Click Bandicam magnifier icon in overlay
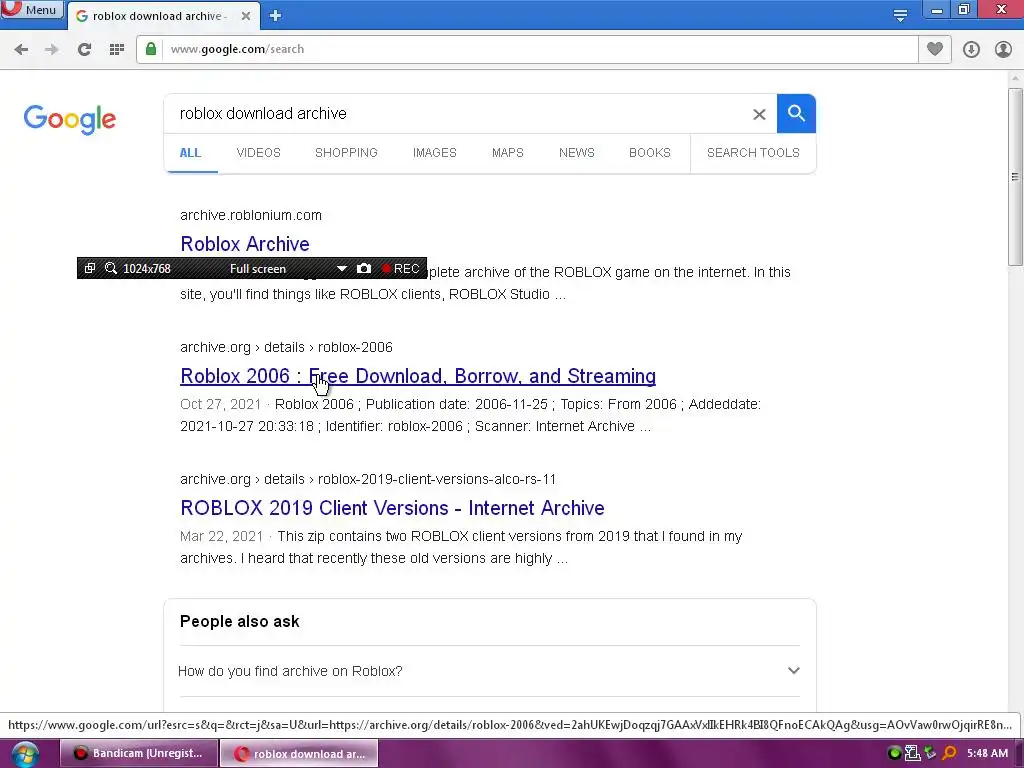Viewport: 1024px width, 768px height. click(x=110, y=268)
